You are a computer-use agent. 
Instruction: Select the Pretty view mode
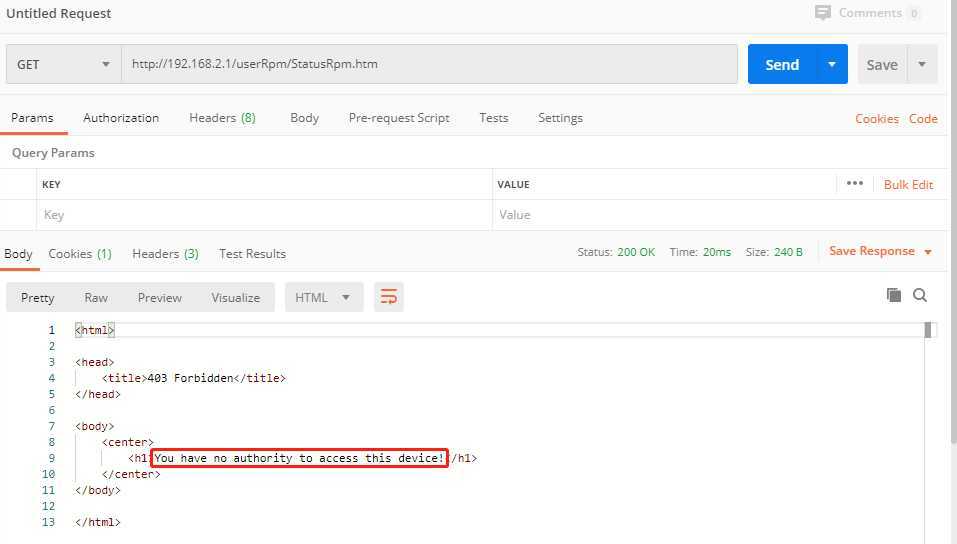37,297
